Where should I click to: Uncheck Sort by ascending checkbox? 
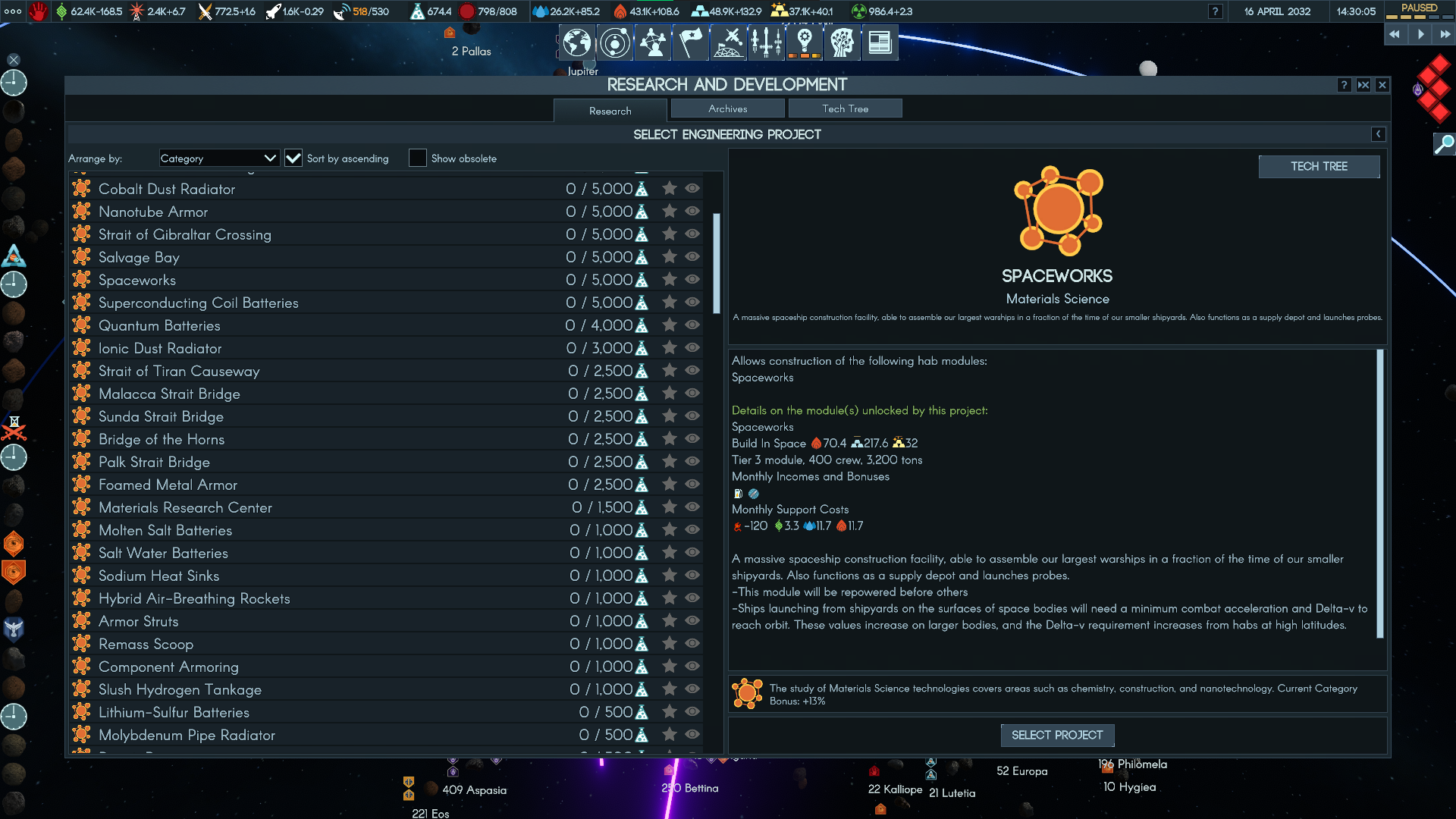[293, 158]
